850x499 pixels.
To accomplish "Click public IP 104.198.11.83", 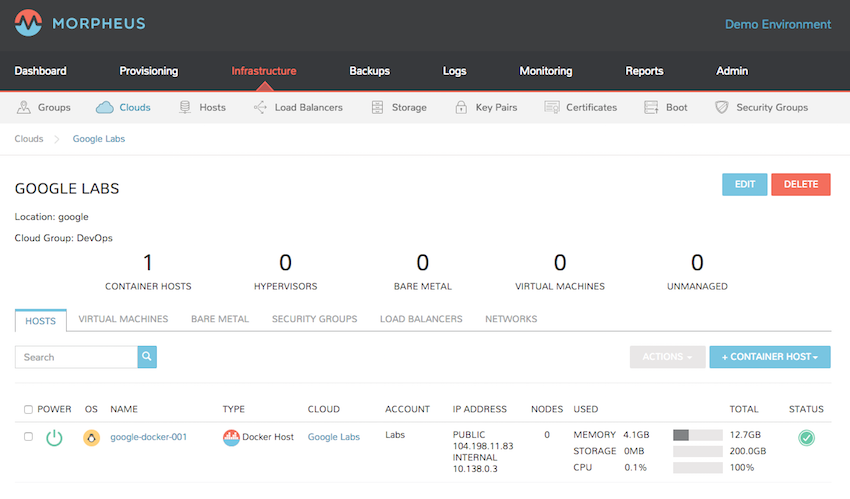I will point(483,446).
